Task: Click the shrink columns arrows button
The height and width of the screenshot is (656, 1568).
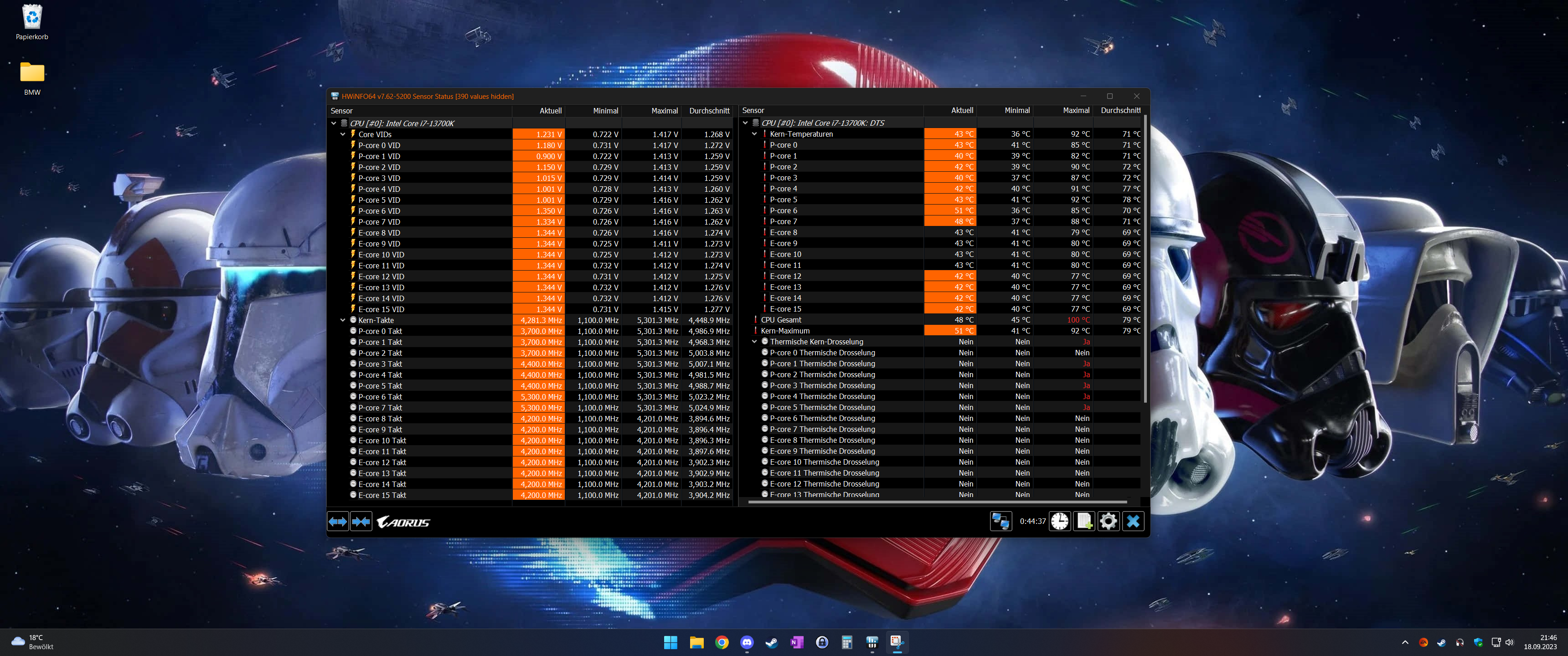Action: pyautogui.click(x=361, y=522)
